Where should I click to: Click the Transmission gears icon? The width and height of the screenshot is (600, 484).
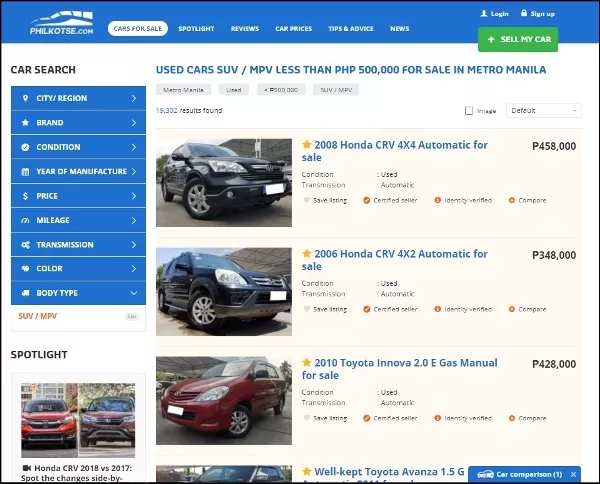pos(25,245)
